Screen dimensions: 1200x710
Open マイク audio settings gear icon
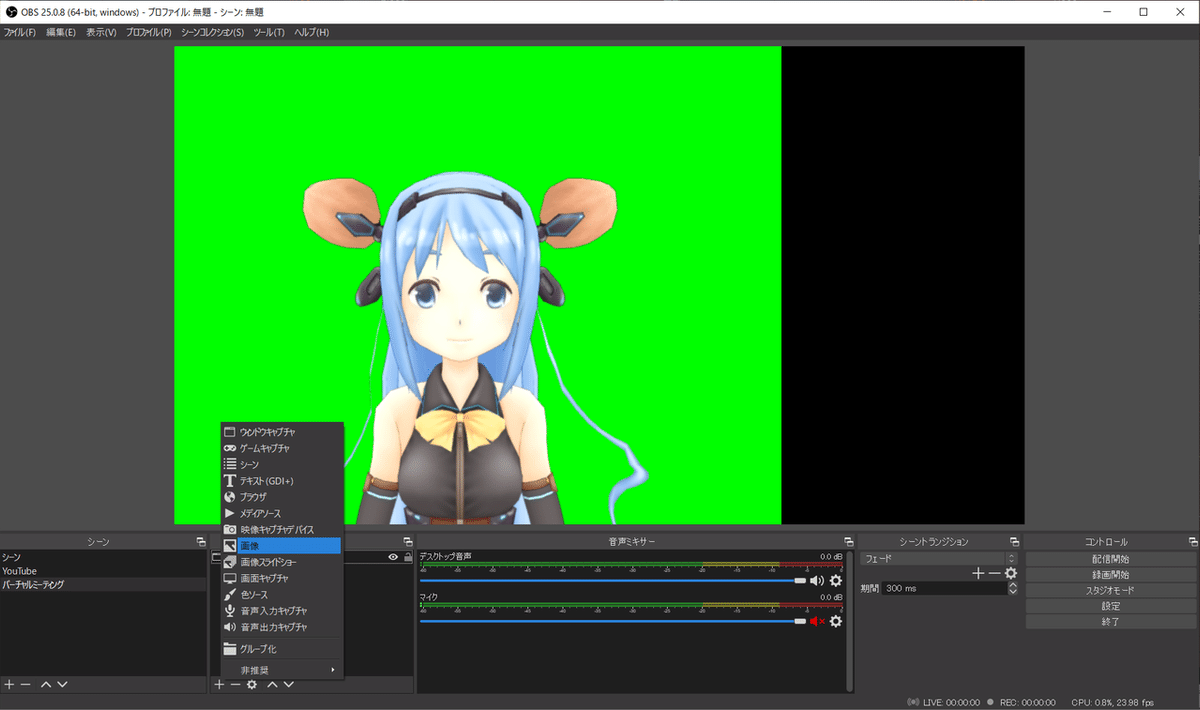(x=836, y=621)
